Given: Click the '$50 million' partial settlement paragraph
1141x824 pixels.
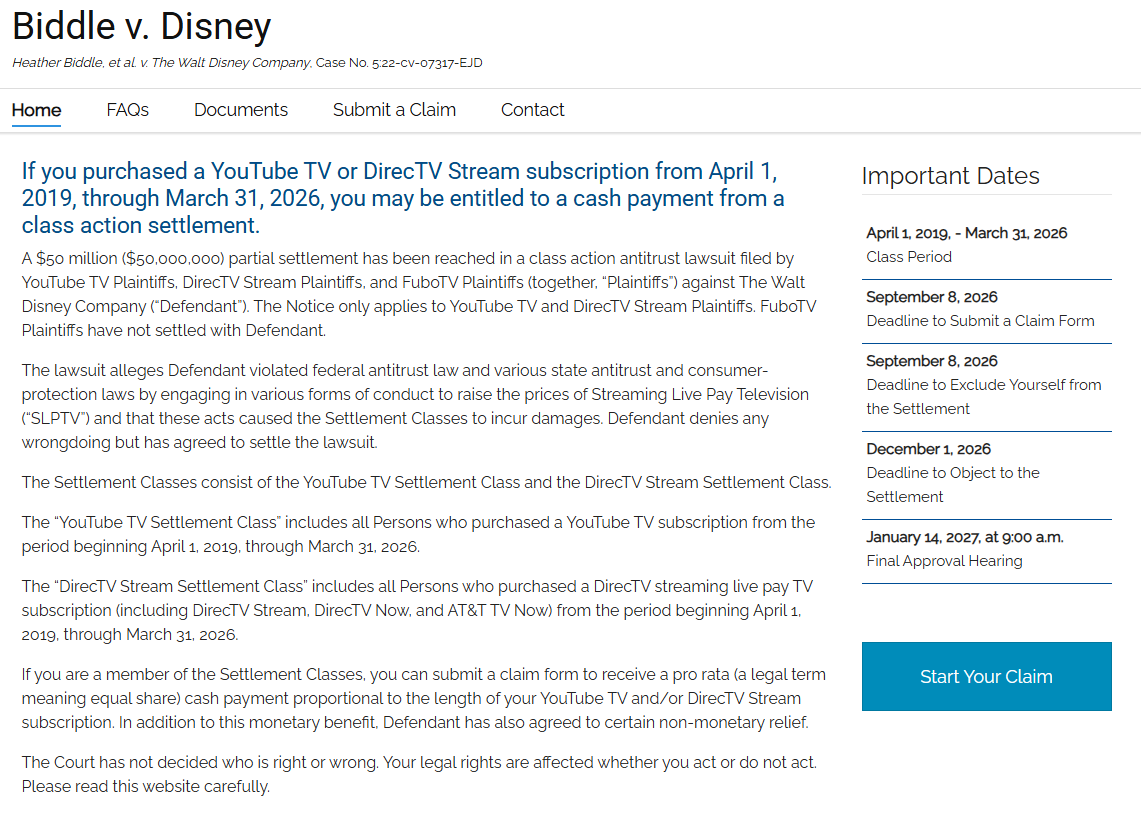Looking at the screenshot, I should click(419, 294).
